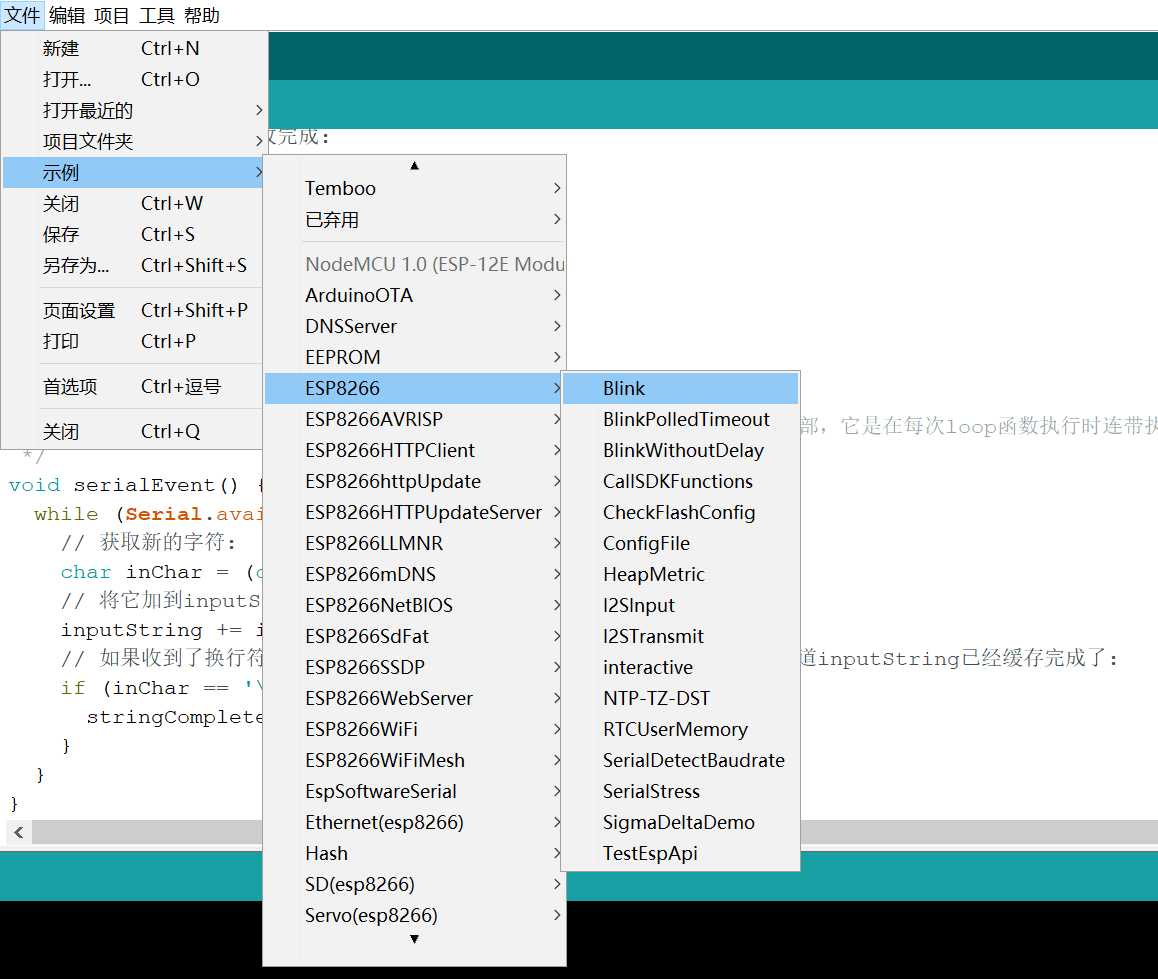Expand the ESP8266HTTPUpdateServer examples
The width and height of the screenshot is (1158, 979).
point(414,512)
